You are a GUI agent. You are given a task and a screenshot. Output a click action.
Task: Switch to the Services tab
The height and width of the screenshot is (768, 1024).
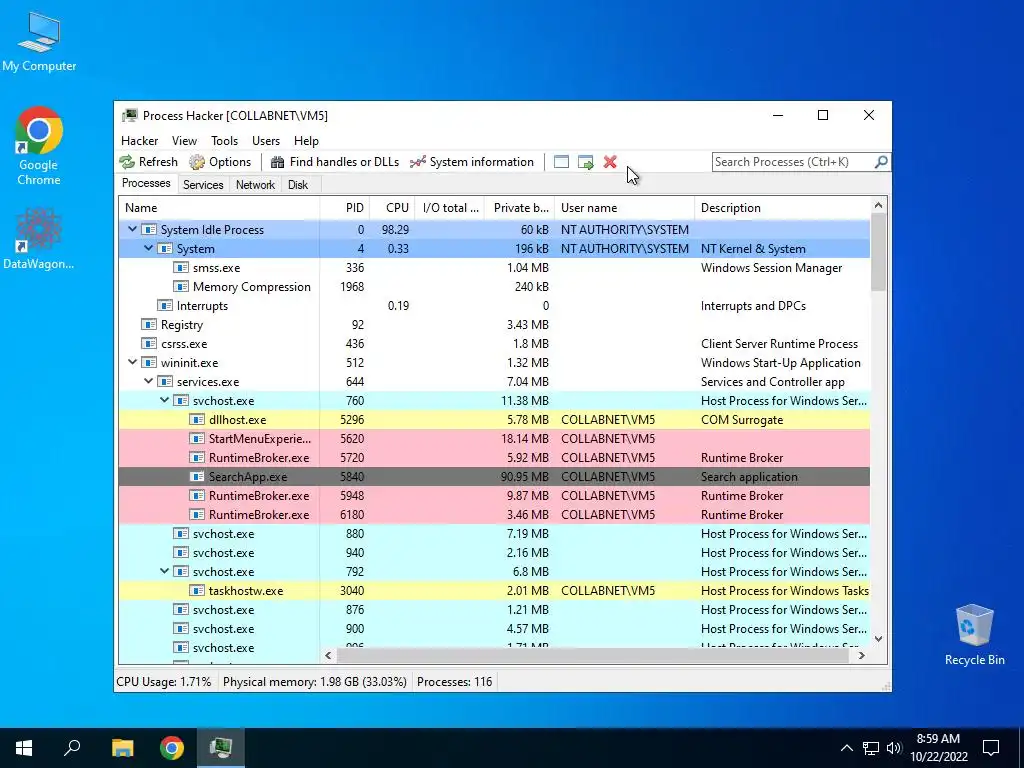click(x=203, y=185)
